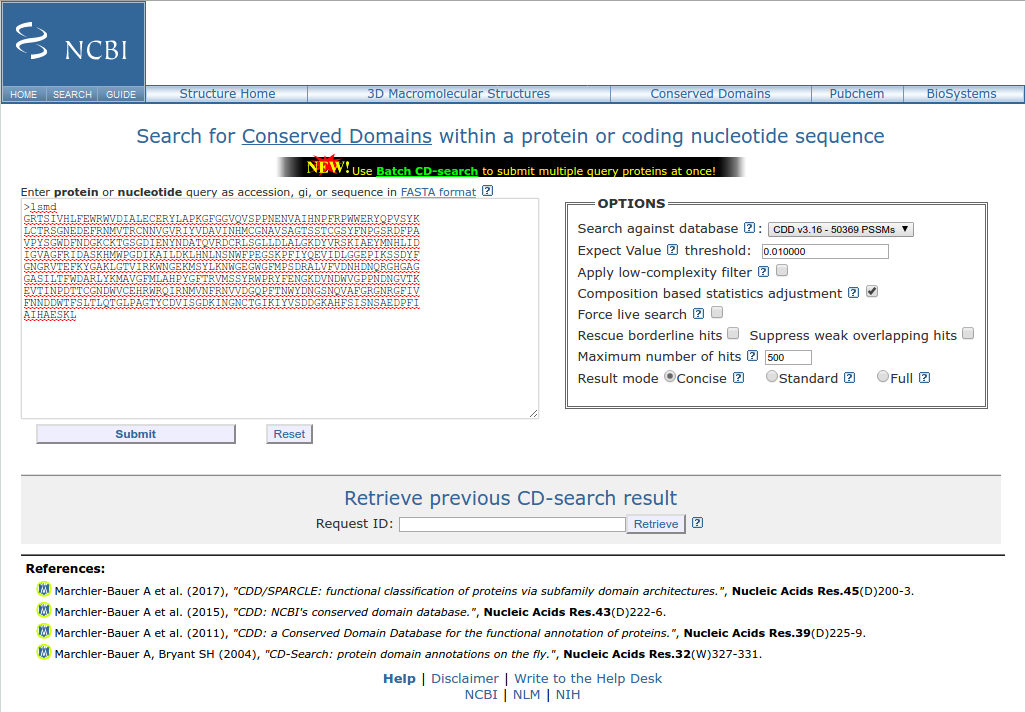Open help icon for Search against database
Viewport: 1025px width, 712px height.
coord(750,228)
